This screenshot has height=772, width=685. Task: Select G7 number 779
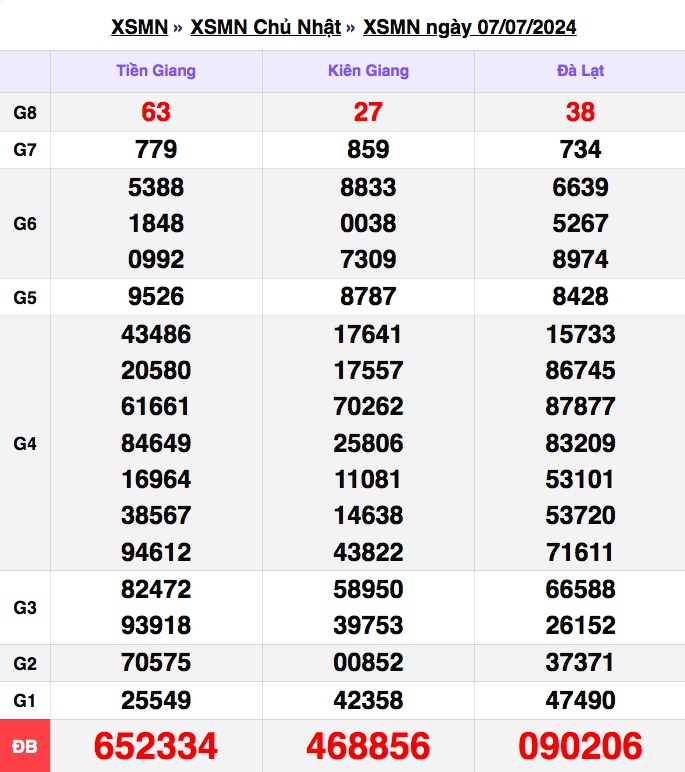(156, 149)
